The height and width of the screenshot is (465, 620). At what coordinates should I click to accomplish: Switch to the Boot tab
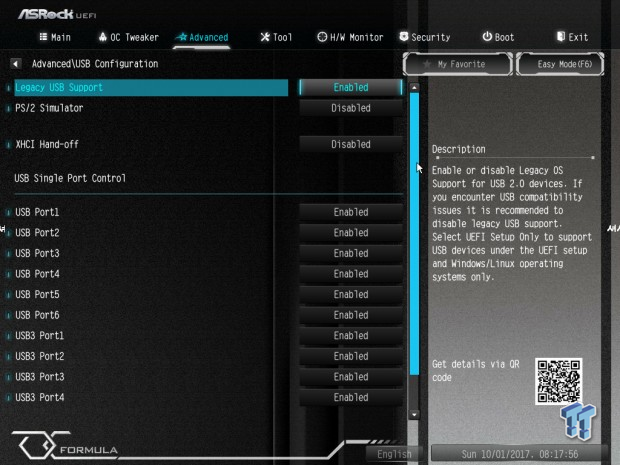pos(498,37)
